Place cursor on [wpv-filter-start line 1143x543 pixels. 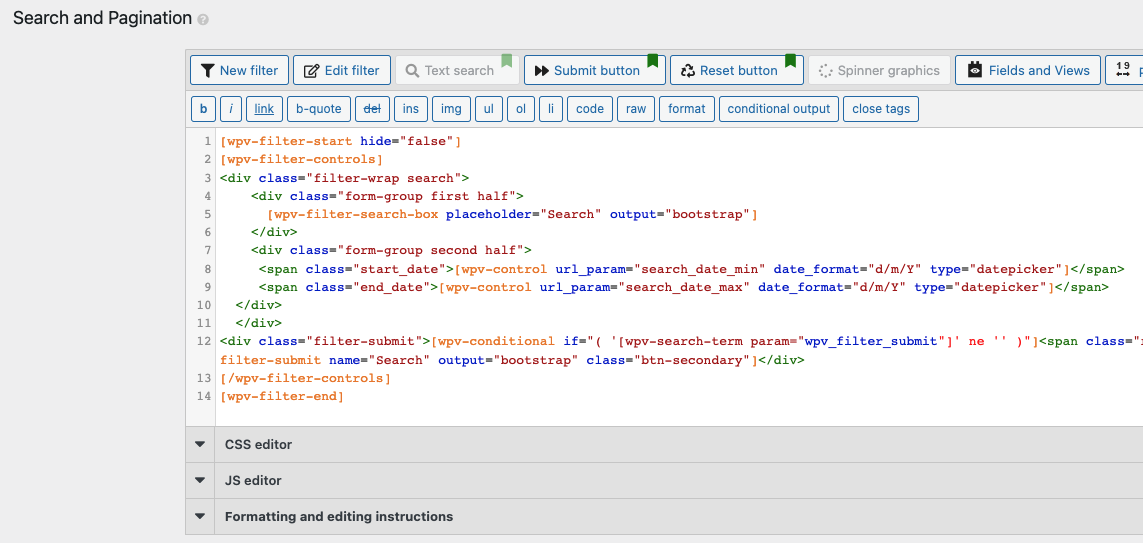tap(340, 141)
